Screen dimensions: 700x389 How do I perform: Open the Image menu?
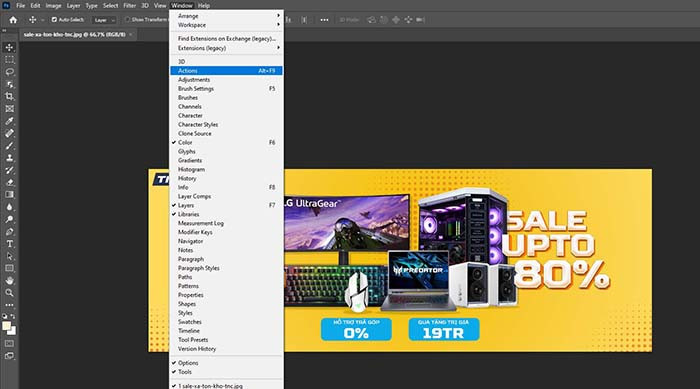53,5
